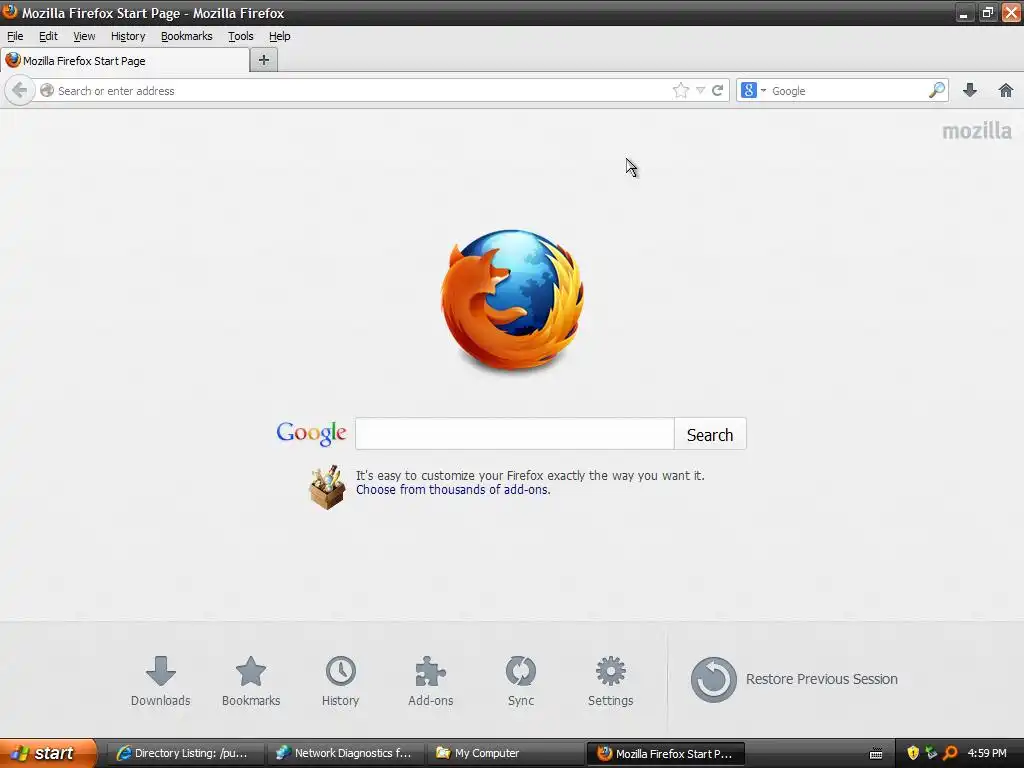Open Sync from the start page launcher

pyautogui.click(x=520, y=681)
